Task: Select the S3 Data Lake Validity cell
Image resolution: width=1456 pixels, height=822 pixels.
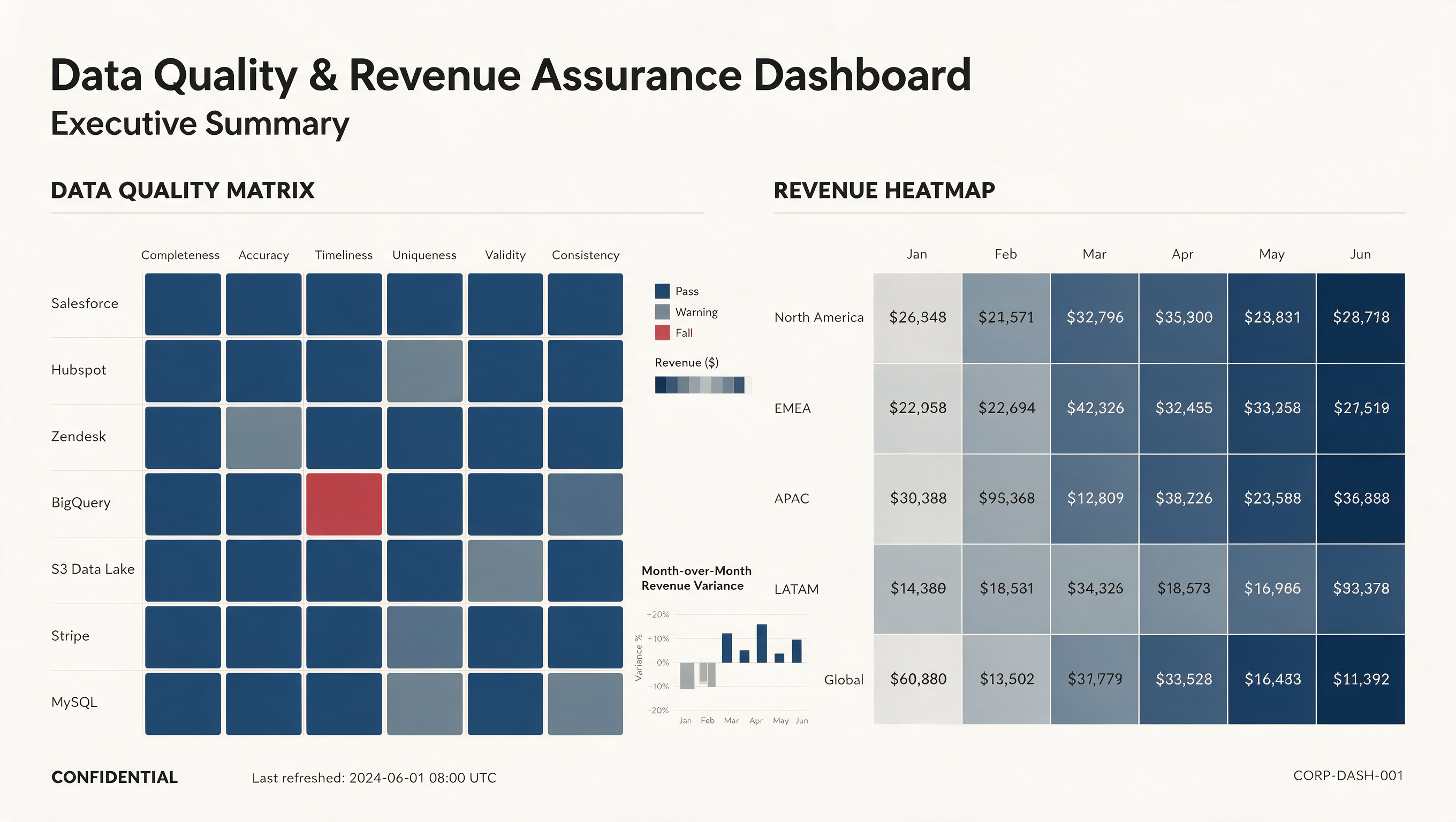Action: pos(505,570)
